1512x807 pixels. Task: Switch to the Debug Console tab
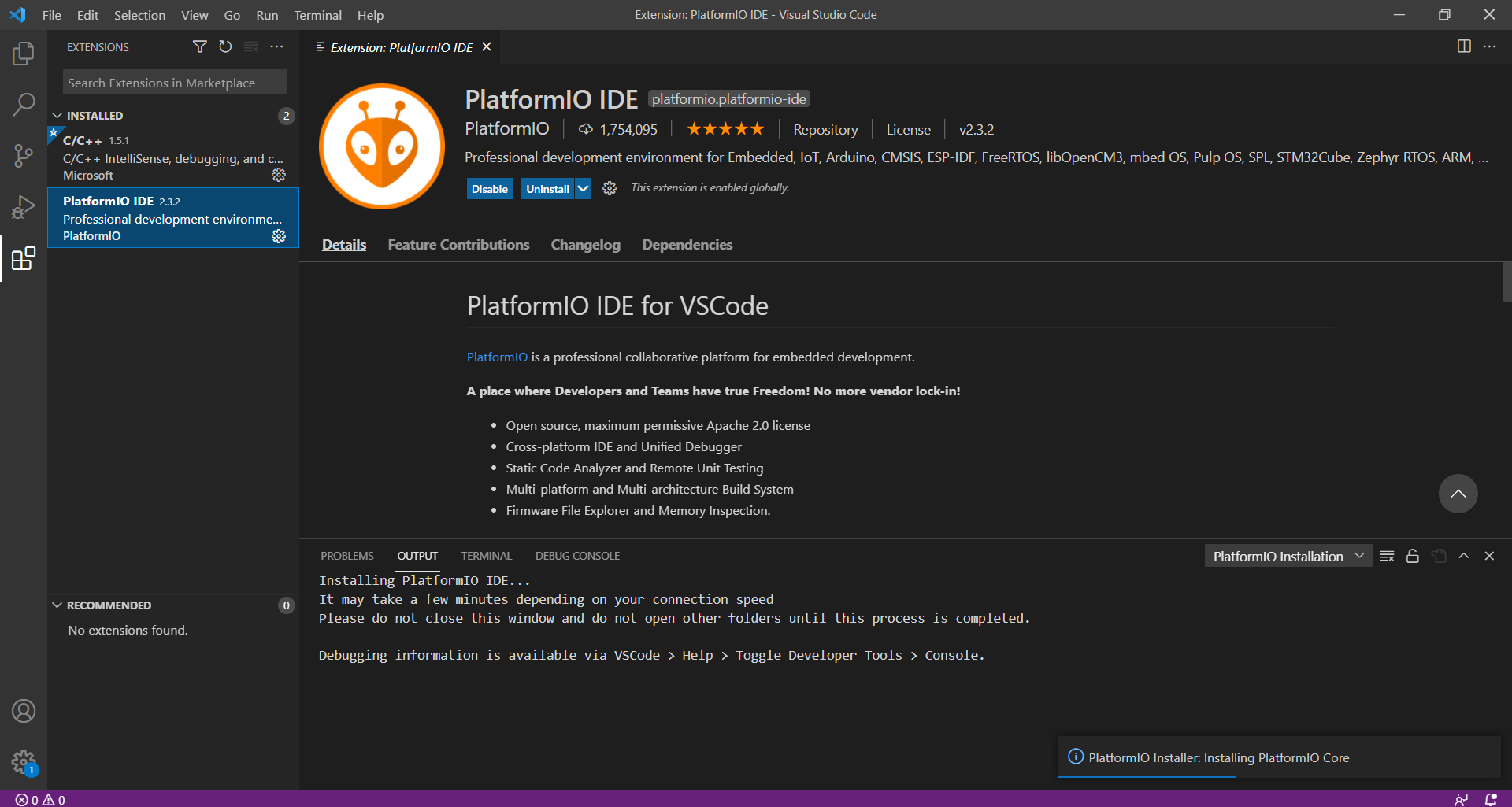(x=577, y=556)
